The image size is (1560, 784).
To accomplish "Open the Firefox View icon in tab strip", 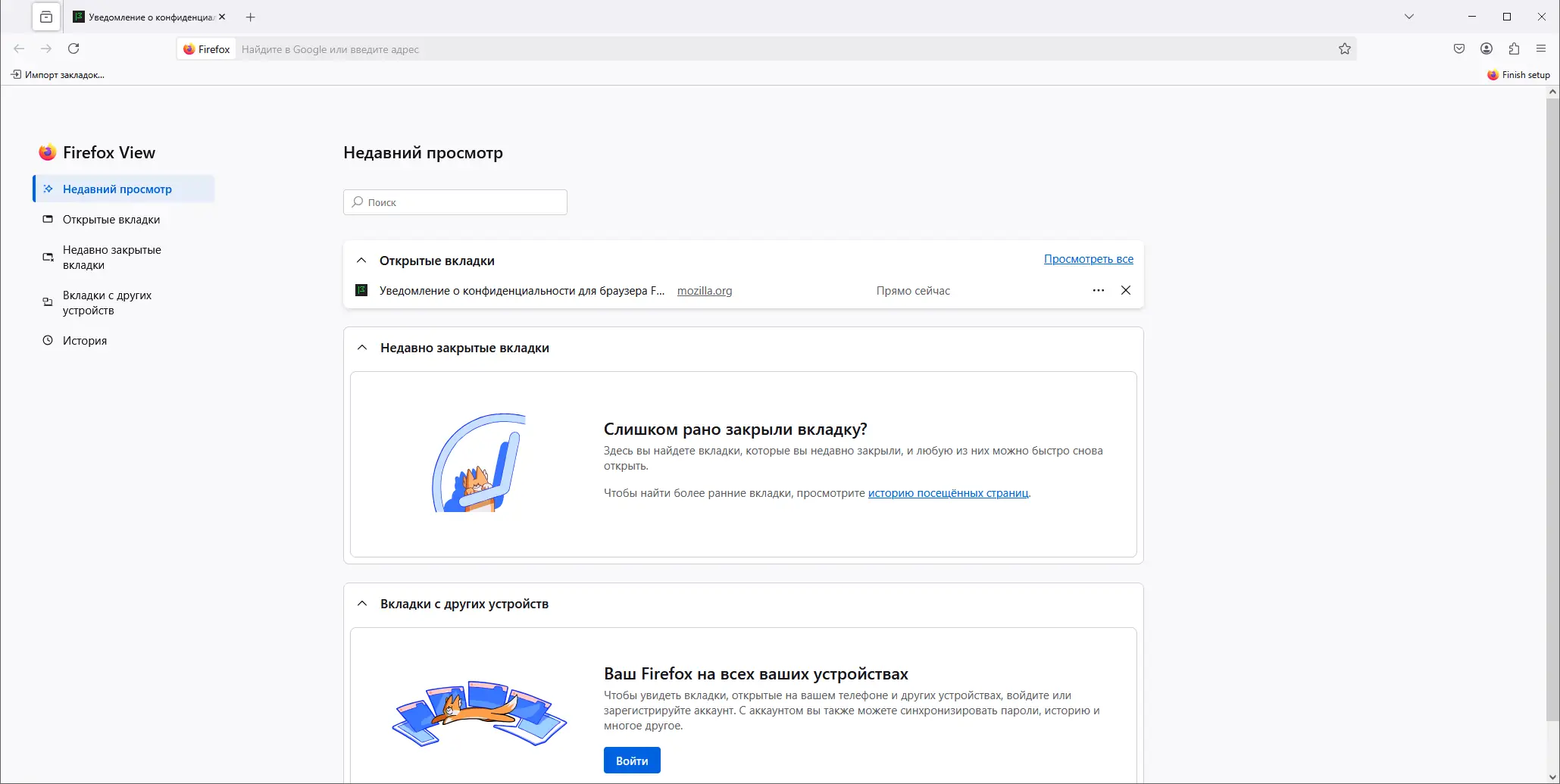I will (45, 17).
